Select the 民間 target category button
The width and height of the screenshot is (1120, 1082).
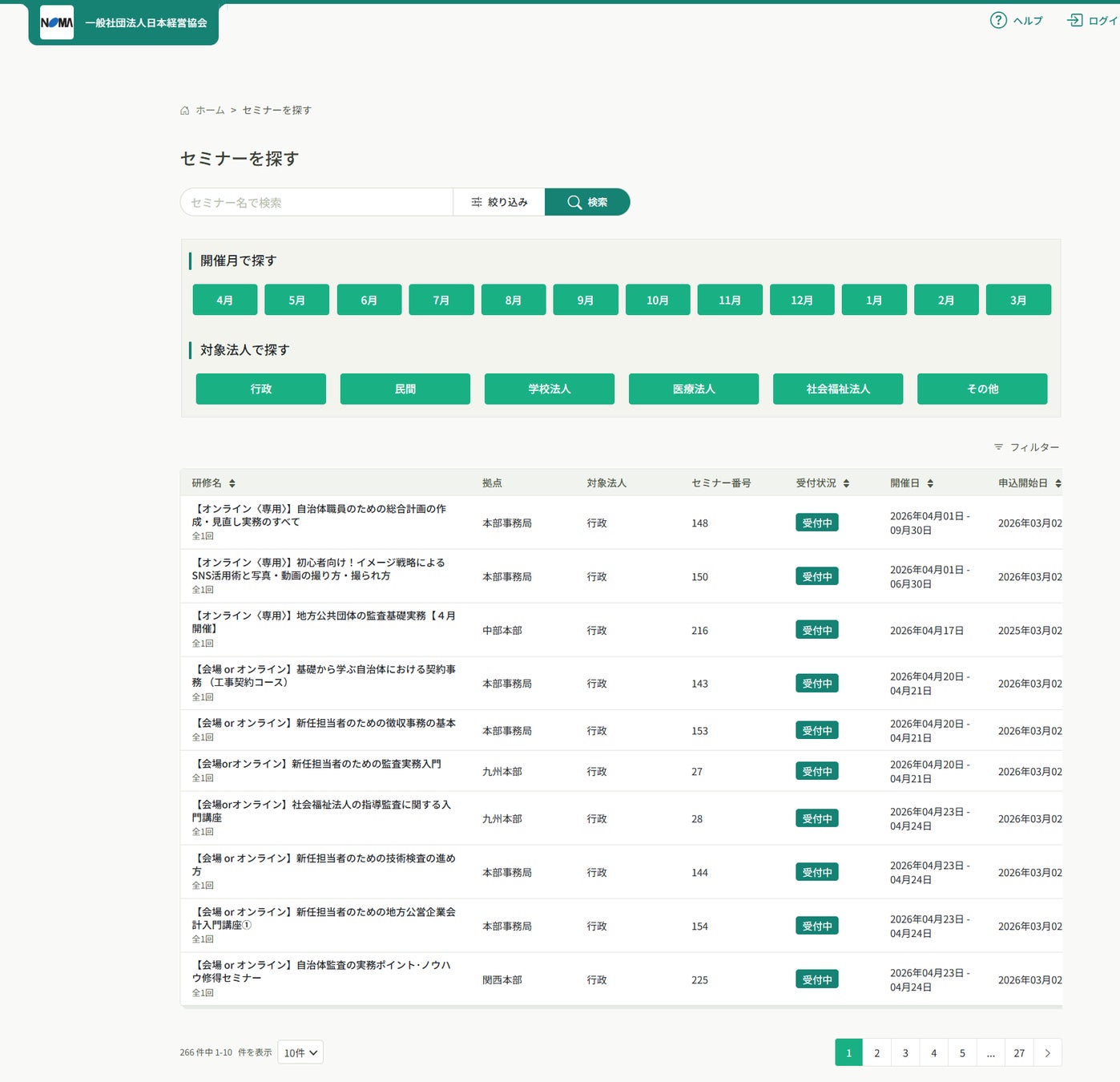(405, 389)
